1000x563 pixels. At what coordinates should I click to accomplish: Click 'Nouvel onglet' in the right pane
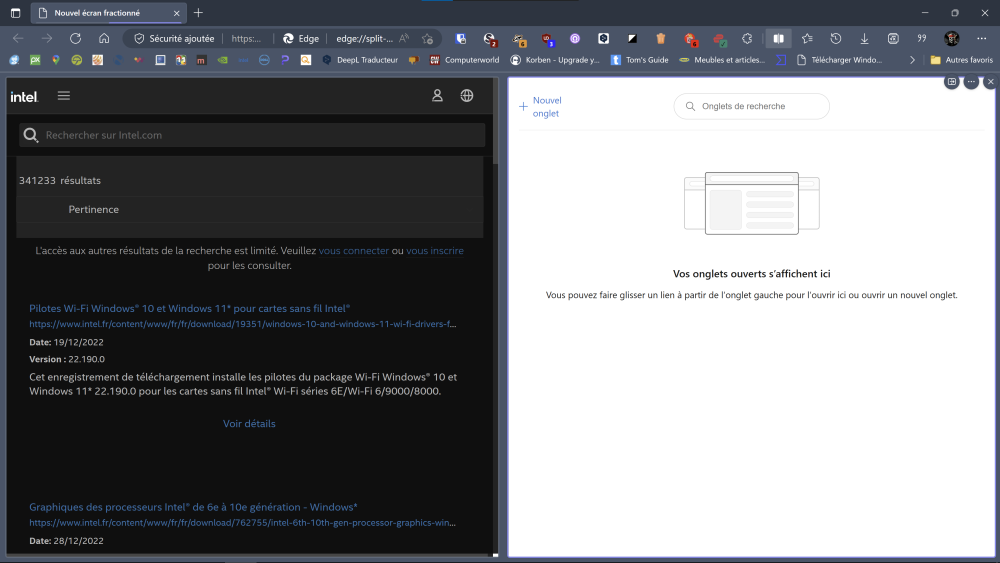click(540, 107)
